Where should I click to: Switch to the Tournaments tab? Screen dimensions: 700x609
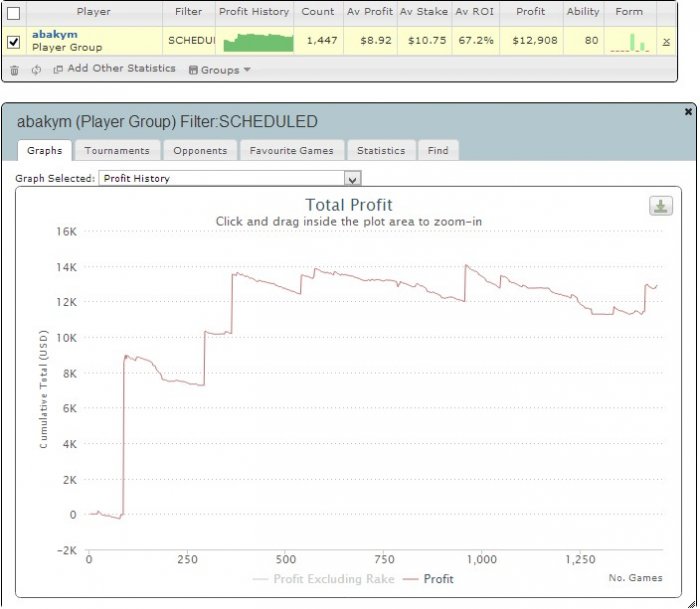(117, 150)
